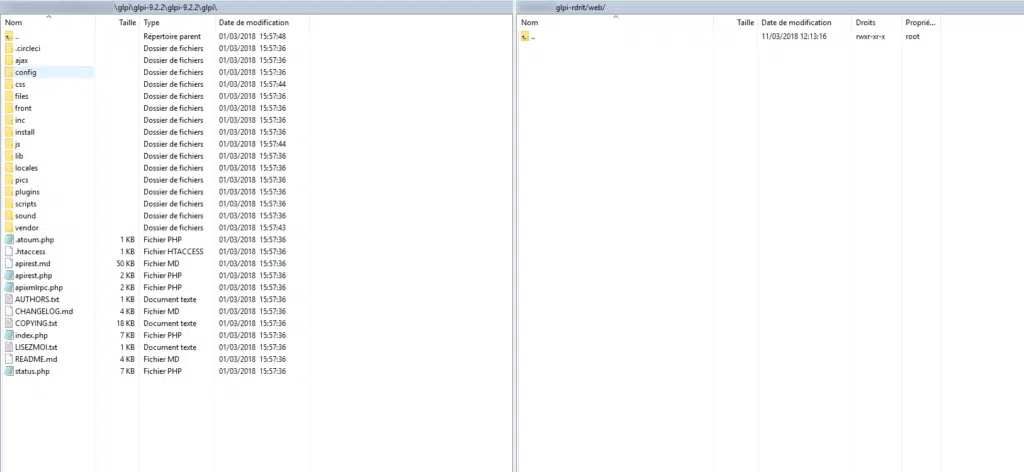This screenshot has height=472, width=1024.
Task: Click the apirest.php file icon
Action: 8,275
